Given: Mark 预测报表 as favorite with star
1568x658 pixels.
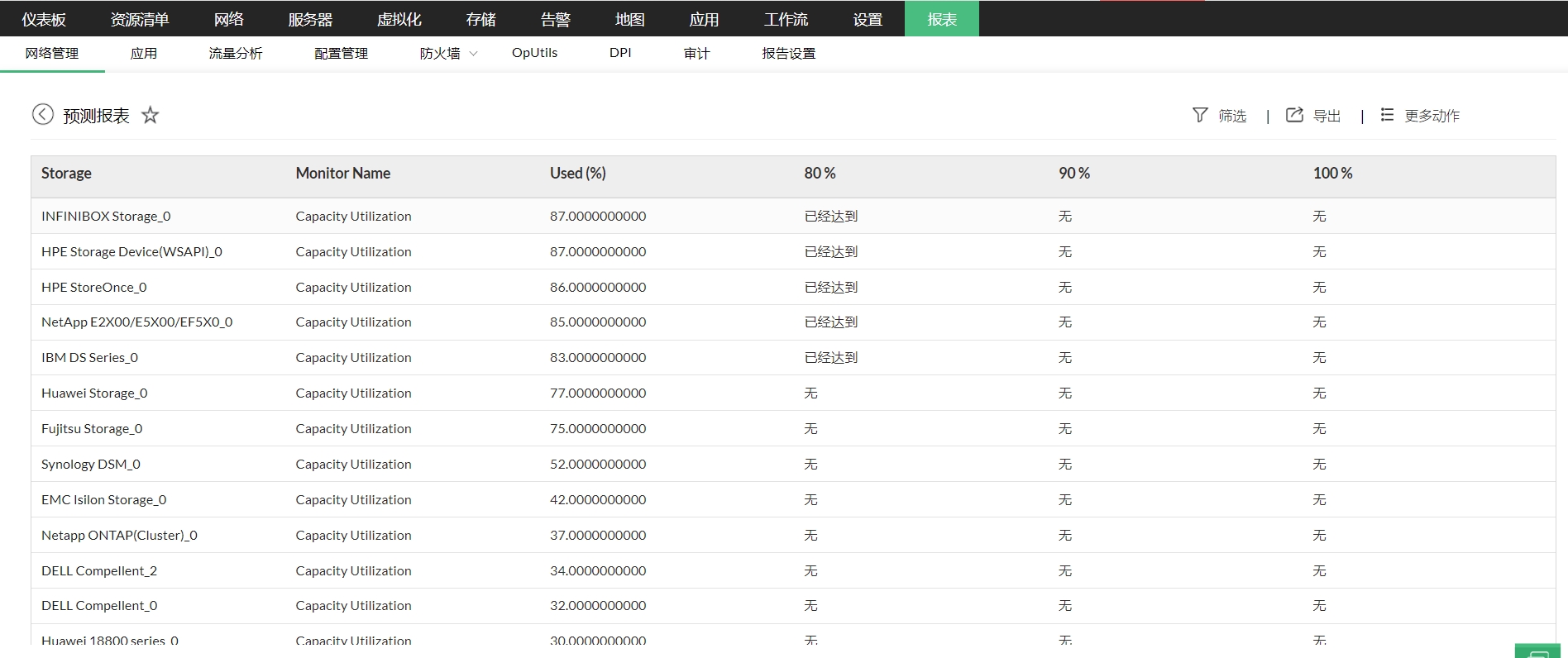Looking at the screenshot, I should click(x=150, y=115).
